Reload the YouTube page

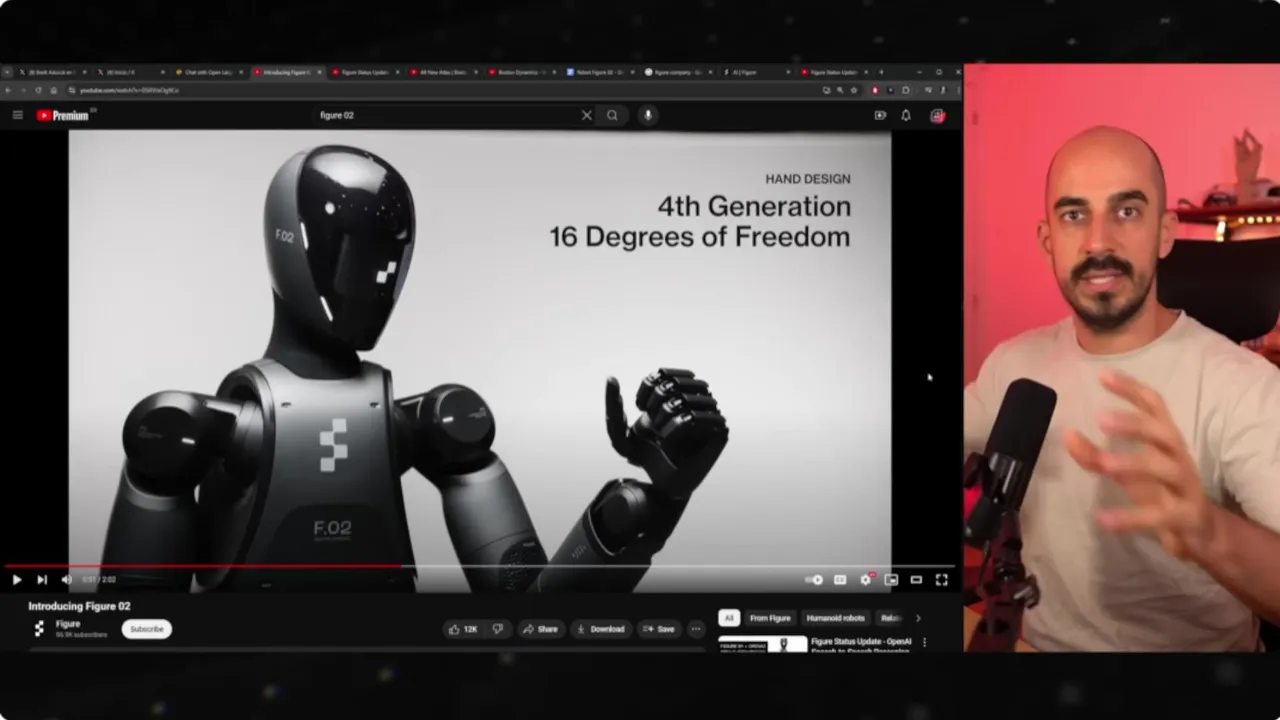tap(39, 90)
